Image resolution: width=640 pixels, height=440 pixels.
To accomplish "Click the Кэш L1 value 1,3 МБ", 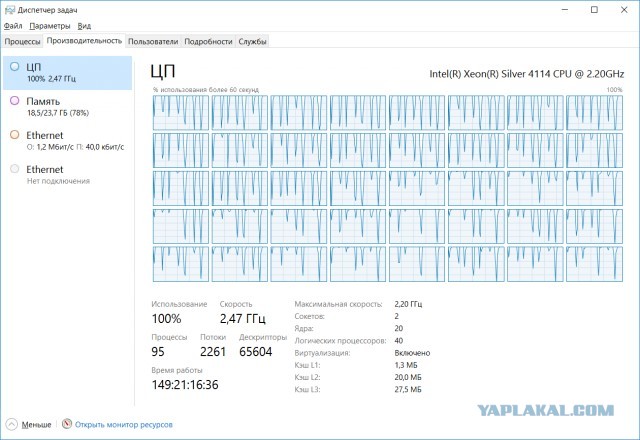I will [x=406, y=365].
